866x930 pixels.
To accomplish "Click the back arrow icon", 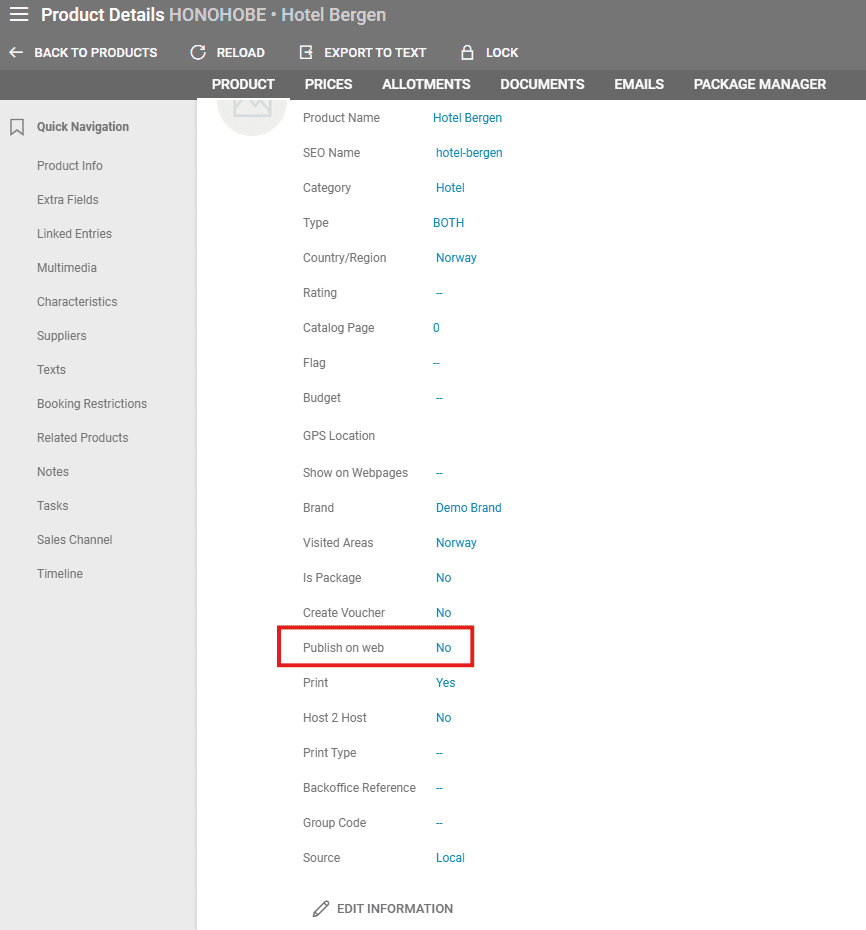I will (x=16, y=53).
